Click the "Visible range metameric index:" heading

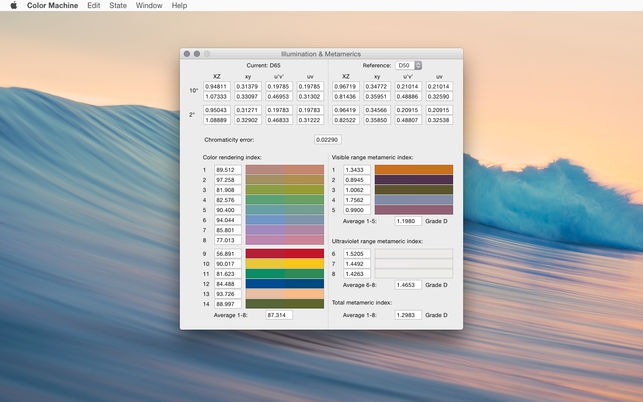coord(372,158)
